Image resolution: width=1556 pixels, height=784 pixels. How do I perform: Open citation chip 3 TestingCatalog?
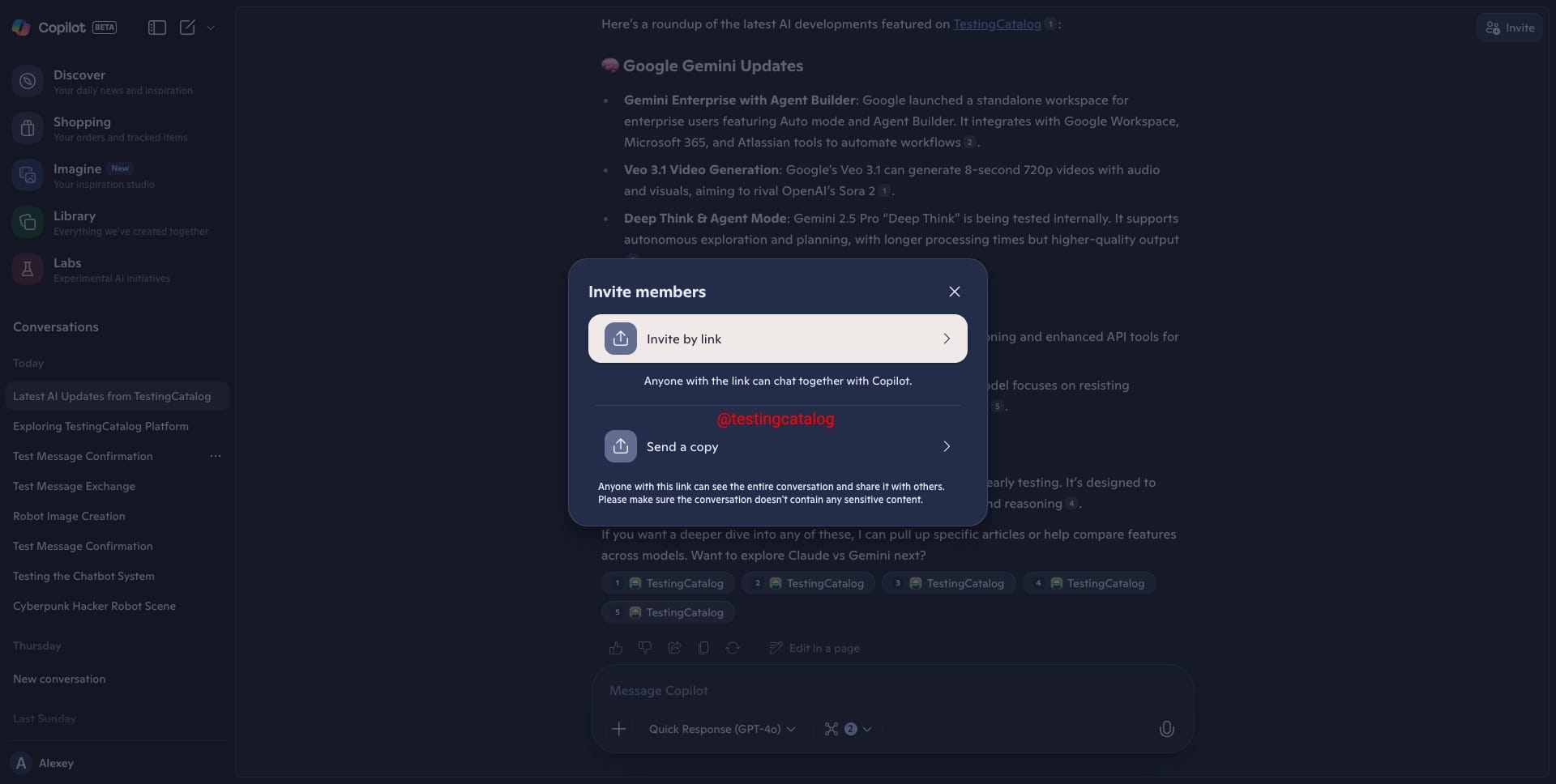pyautogui.click(x=949, y=583)
